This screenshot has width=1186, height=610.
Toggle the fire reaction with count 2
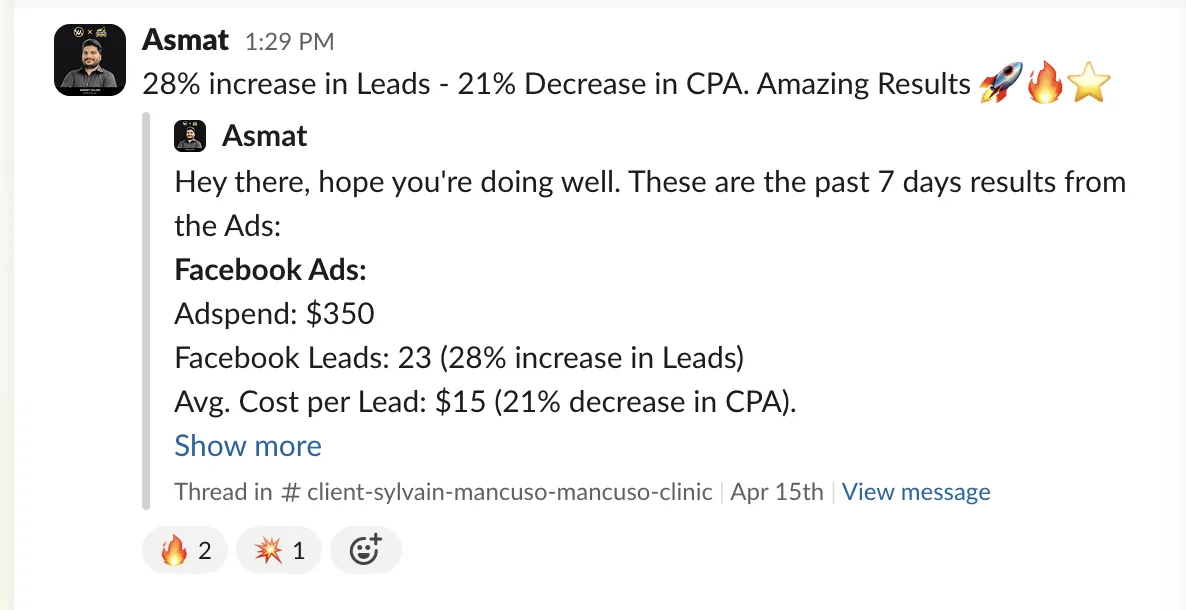(x=185, y=550)
